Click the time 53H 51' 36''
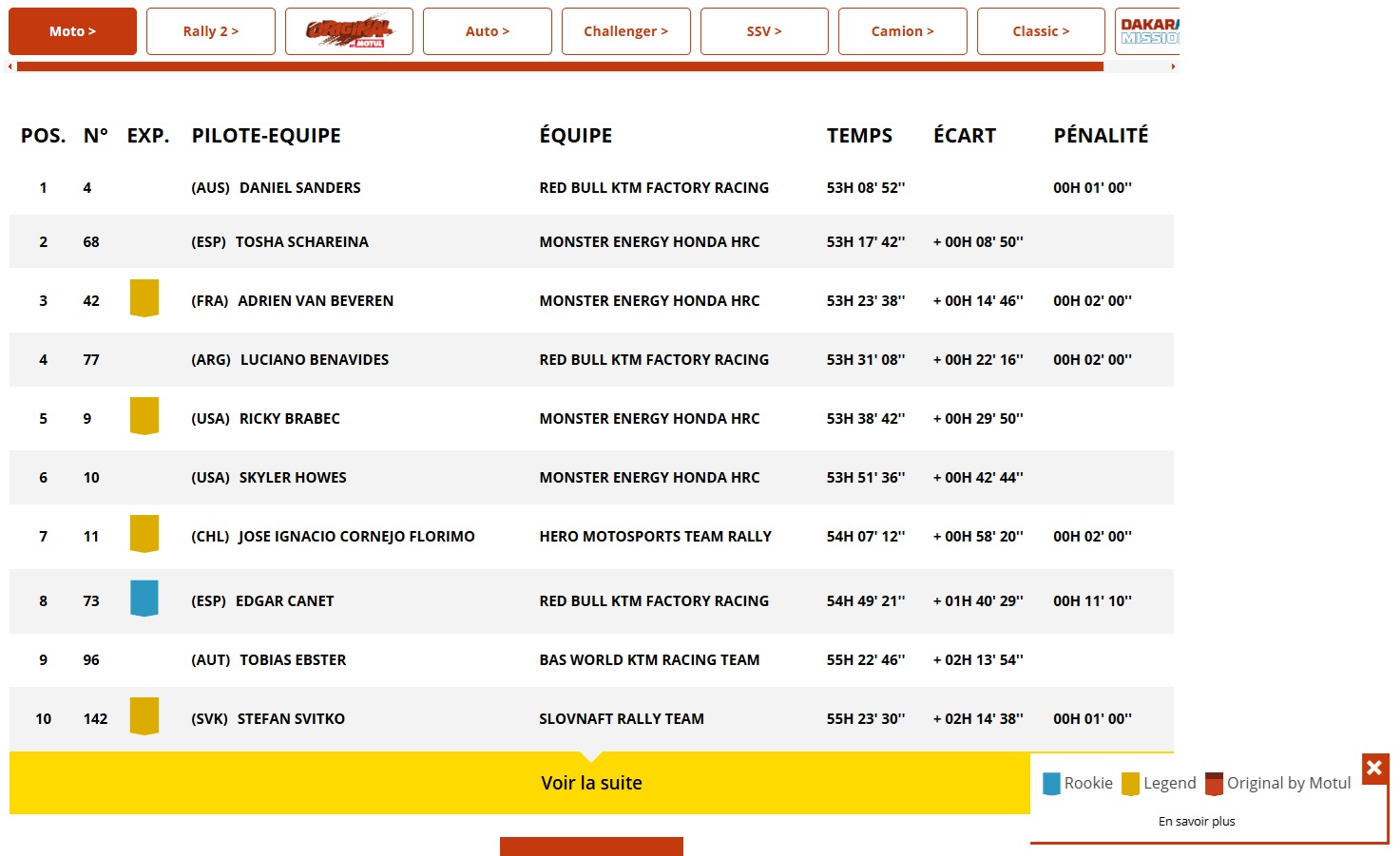The image size is (1400, 856). tap(866, 478)
